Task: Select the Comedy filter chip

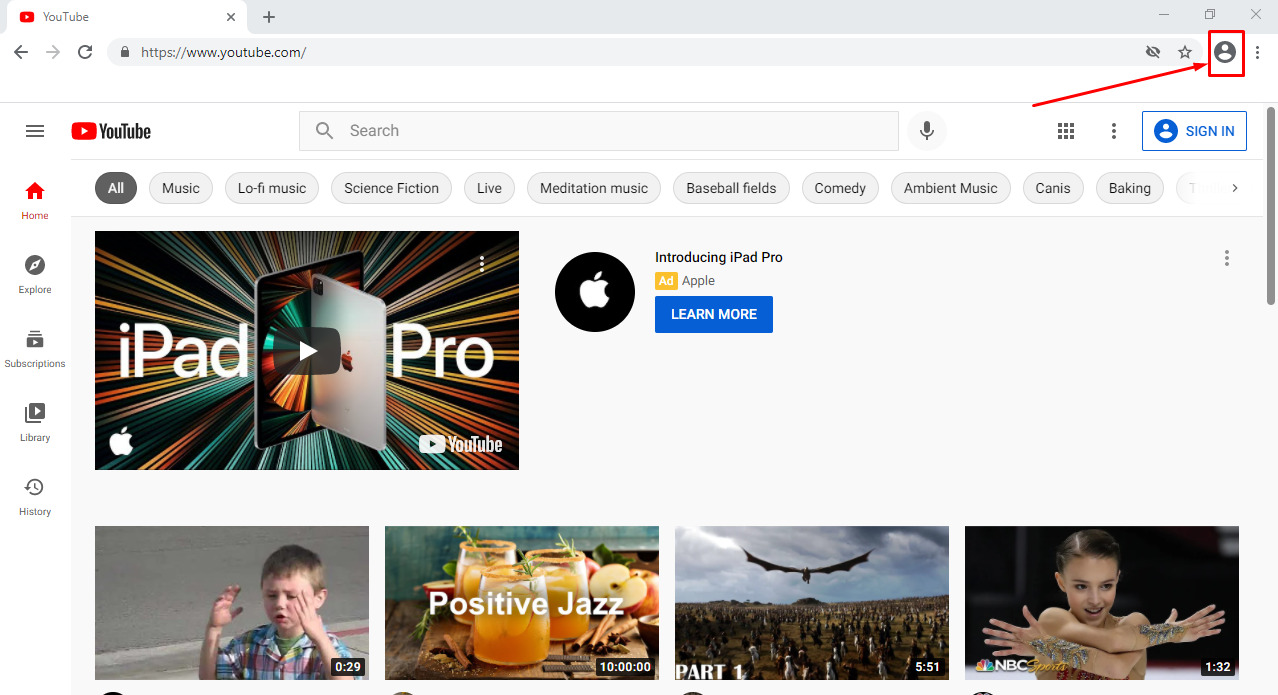Action: (840, 188)
